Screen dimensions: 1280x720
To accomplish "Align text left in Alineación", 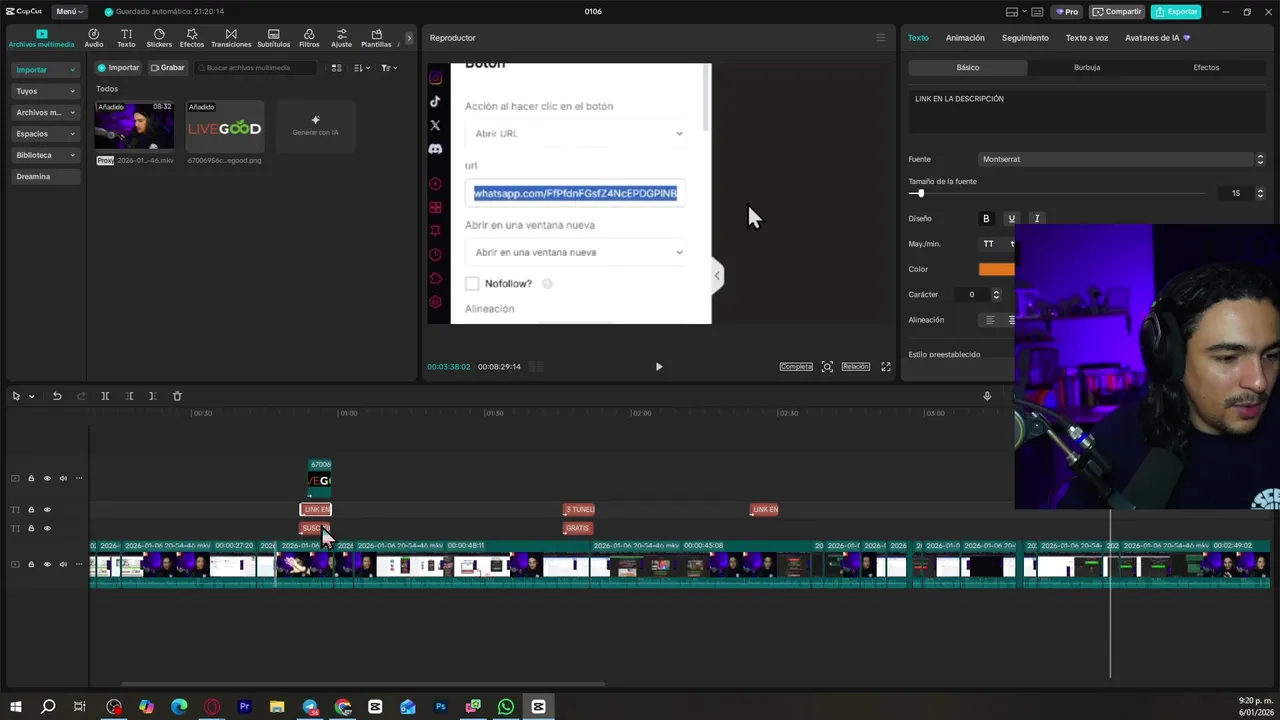I will click(990, 320).
